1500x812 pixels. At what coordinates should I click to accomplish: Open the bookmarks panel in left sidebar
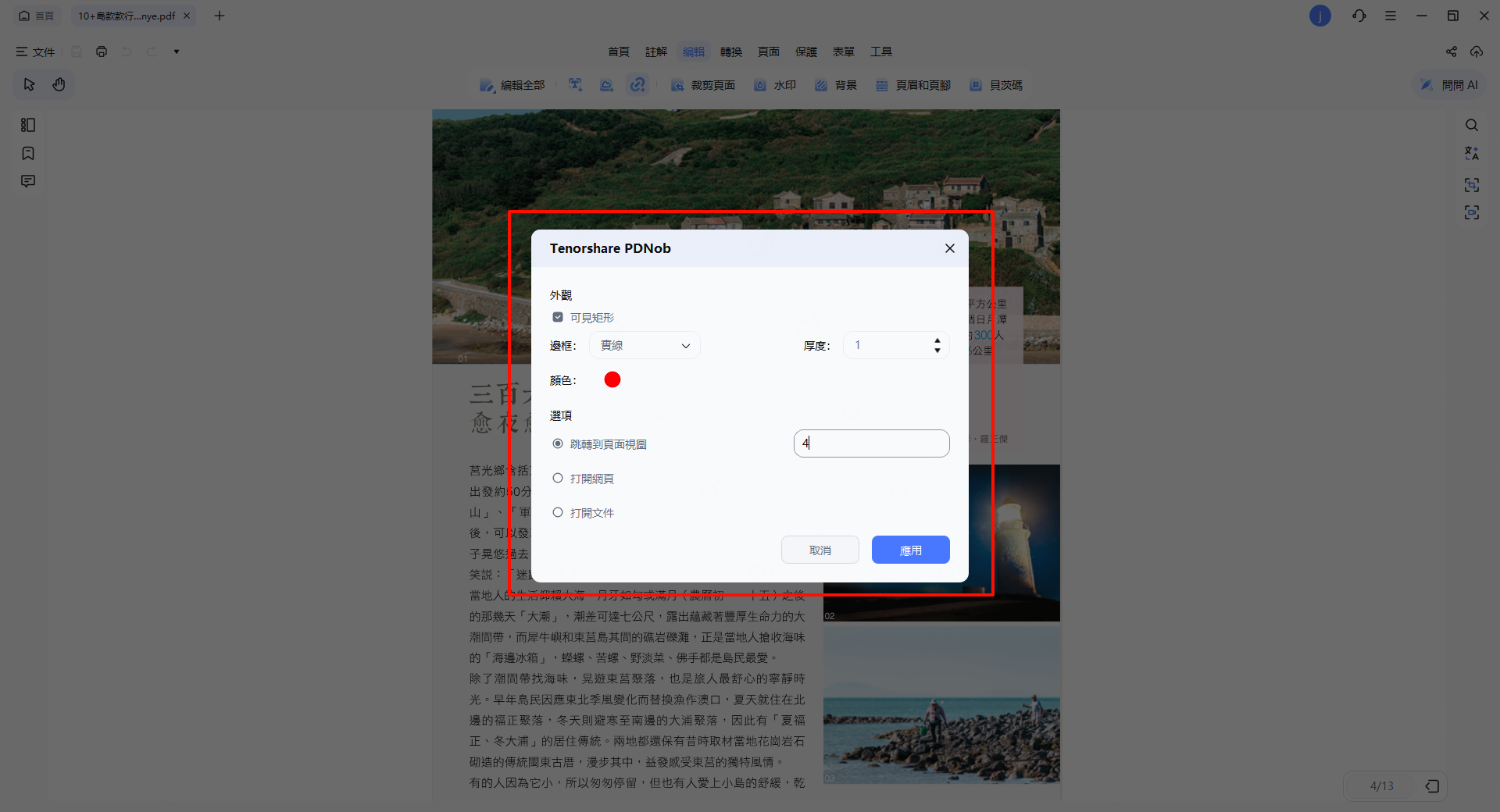(28, 153)
